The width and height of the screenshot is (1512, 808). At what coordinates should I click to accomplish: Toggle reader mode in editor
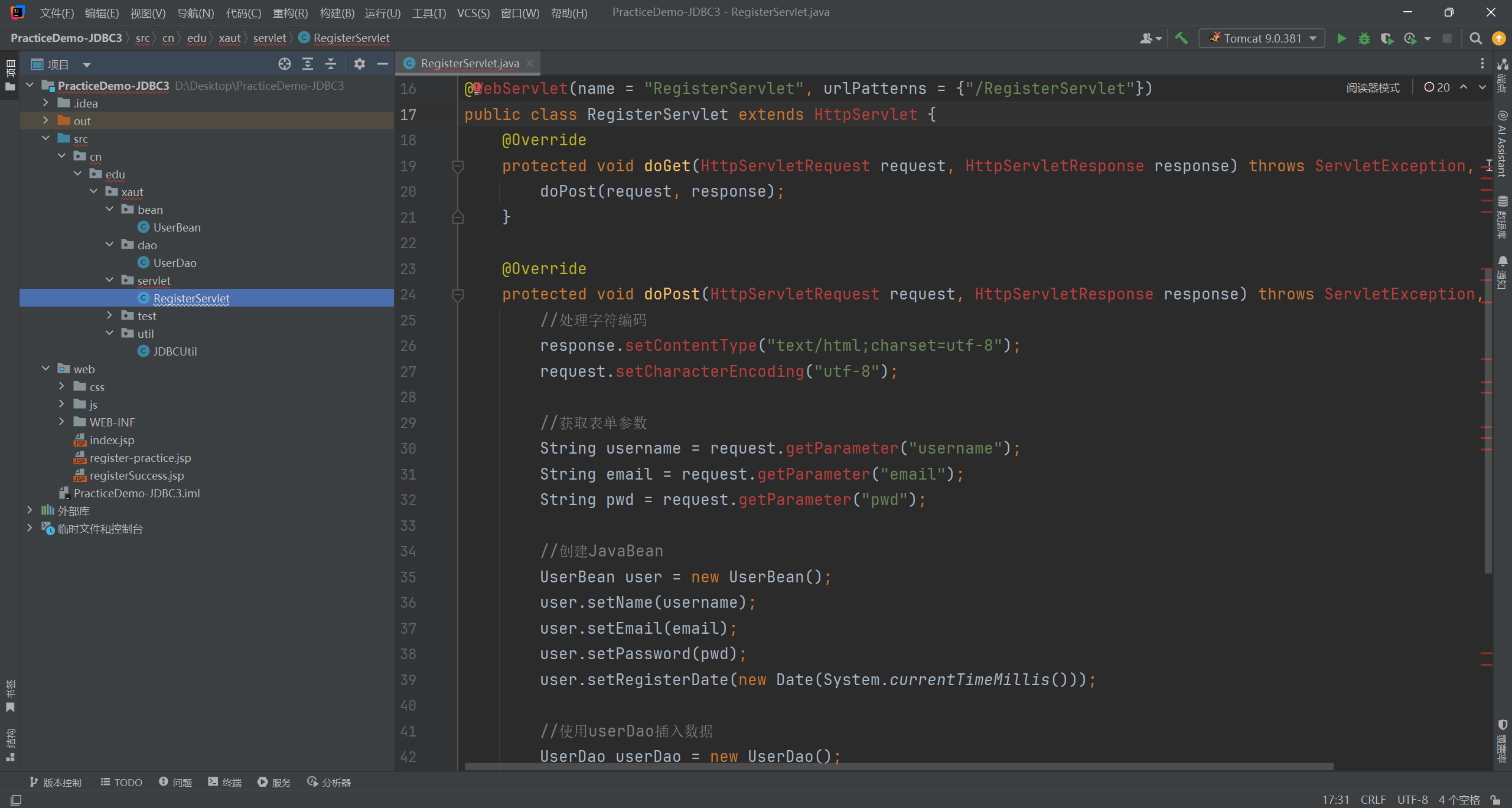tap(1373, 87)
